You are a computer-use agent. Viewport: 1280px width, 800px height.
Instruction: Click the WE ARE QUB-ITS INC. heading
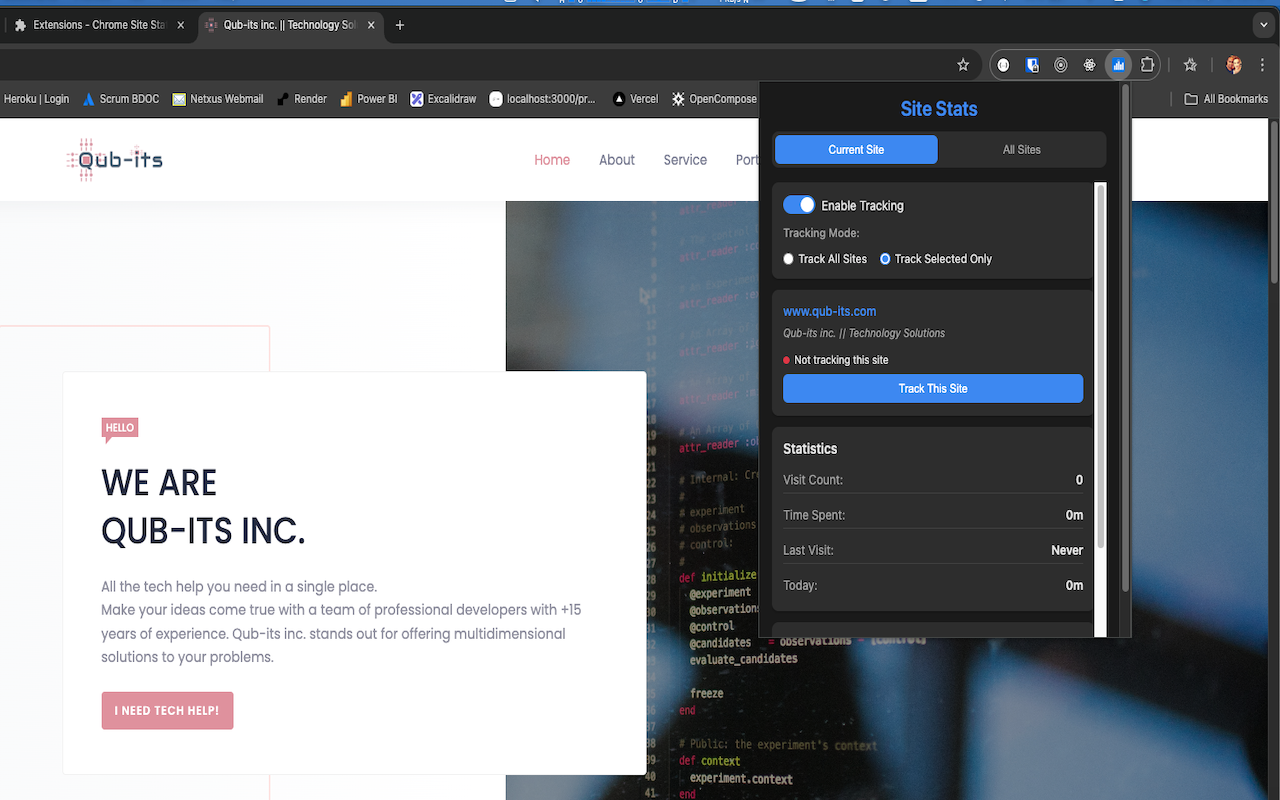pos(203,507)
